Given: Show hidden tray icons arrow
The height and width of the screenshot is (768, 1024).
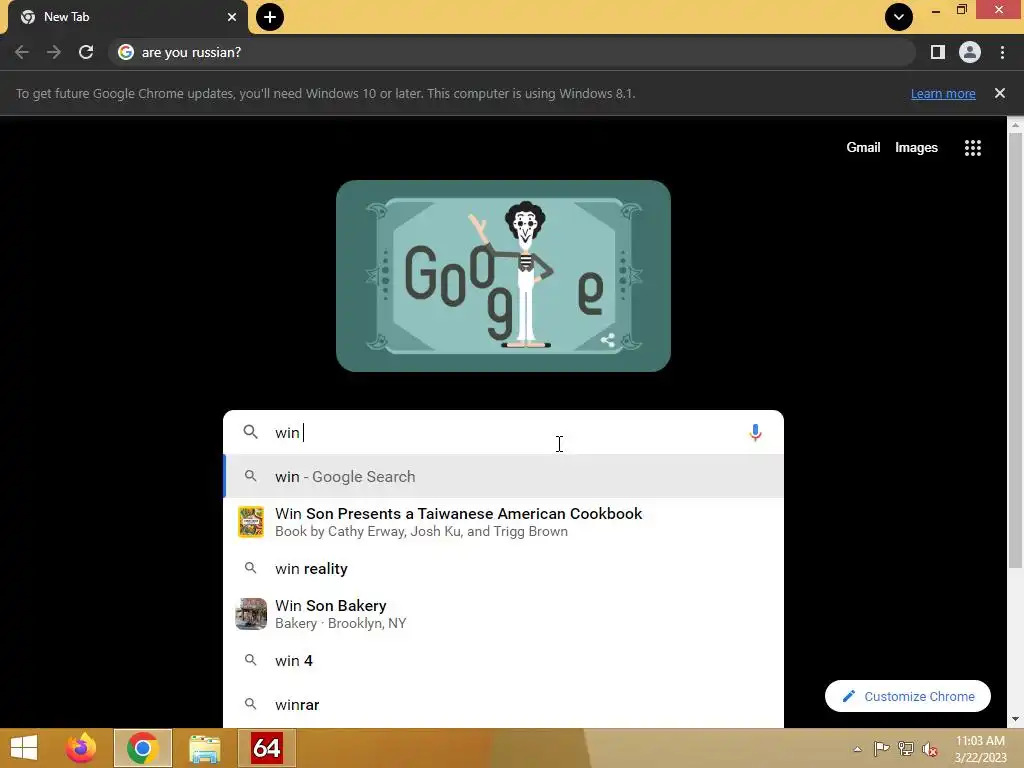Looking at the screenshot, I should pos(857,749).
